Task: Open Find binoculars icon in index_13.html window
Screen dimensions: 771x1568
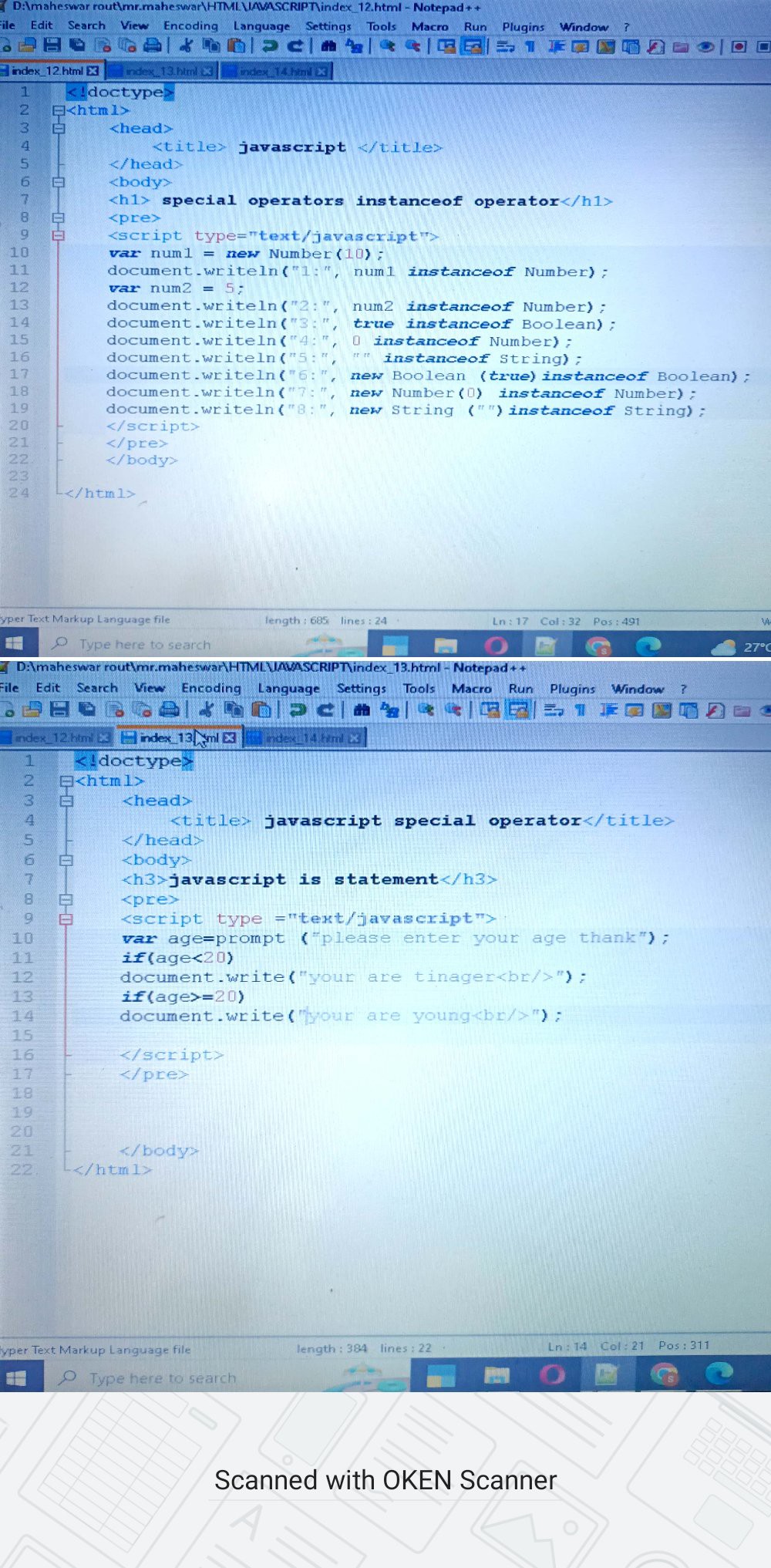Action: pyautogui.click(x=362, y=710)
